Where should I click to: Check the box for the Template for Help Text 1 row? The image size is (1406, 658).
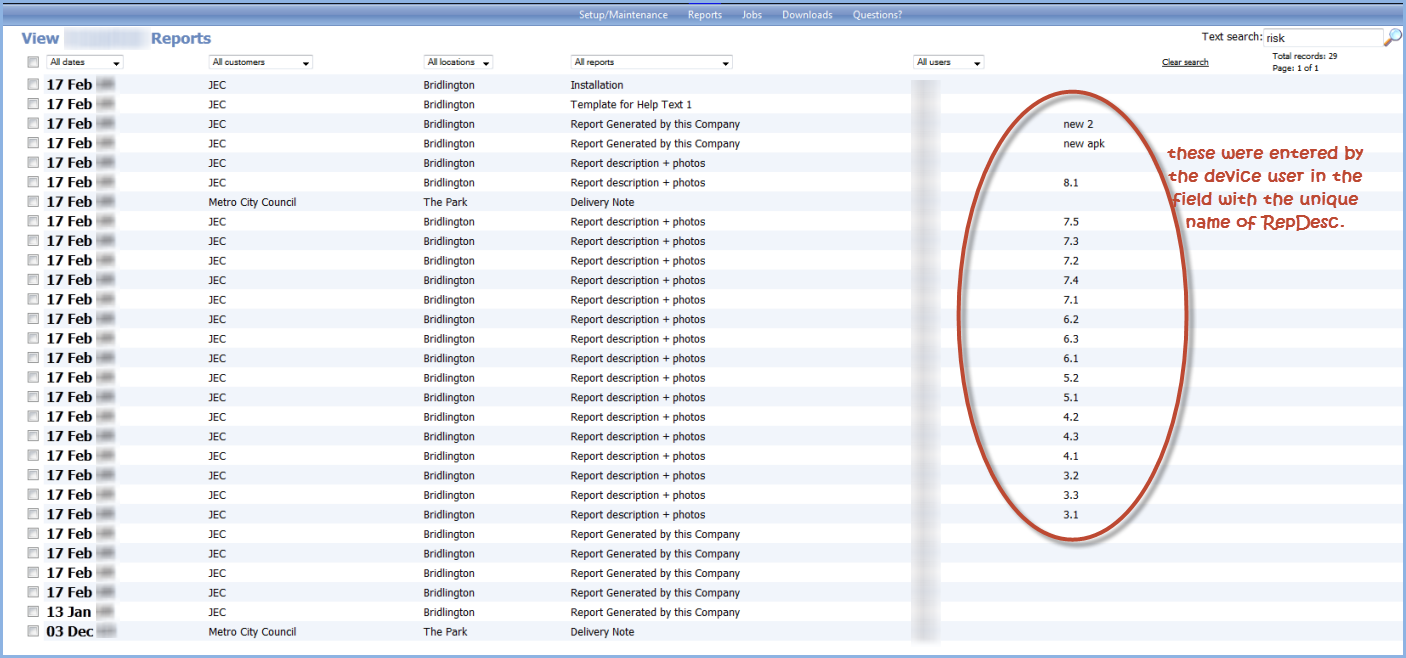(33, 104)
